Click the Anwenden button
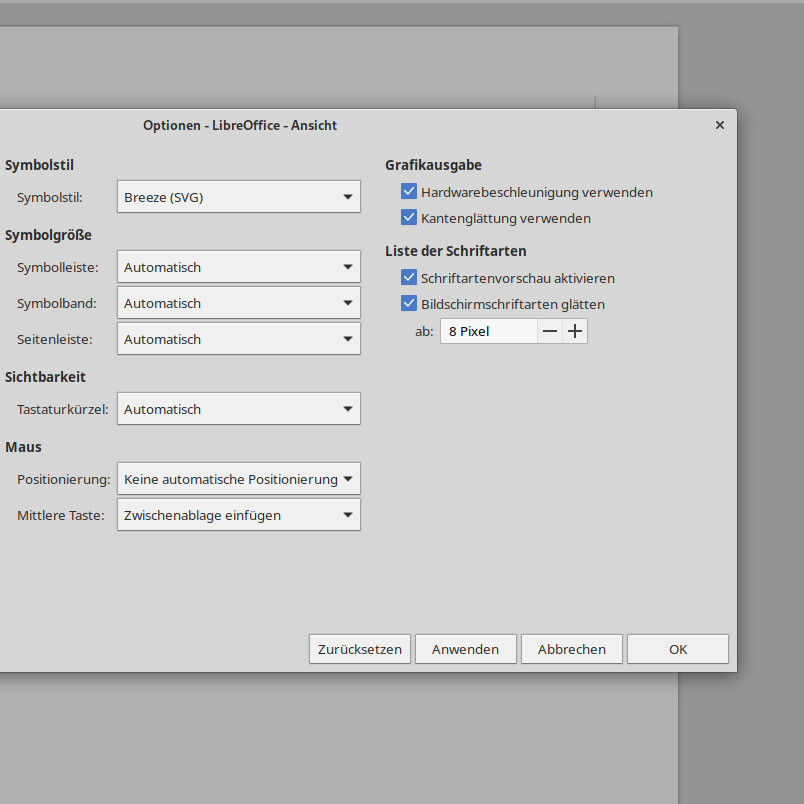 (466, 649)
